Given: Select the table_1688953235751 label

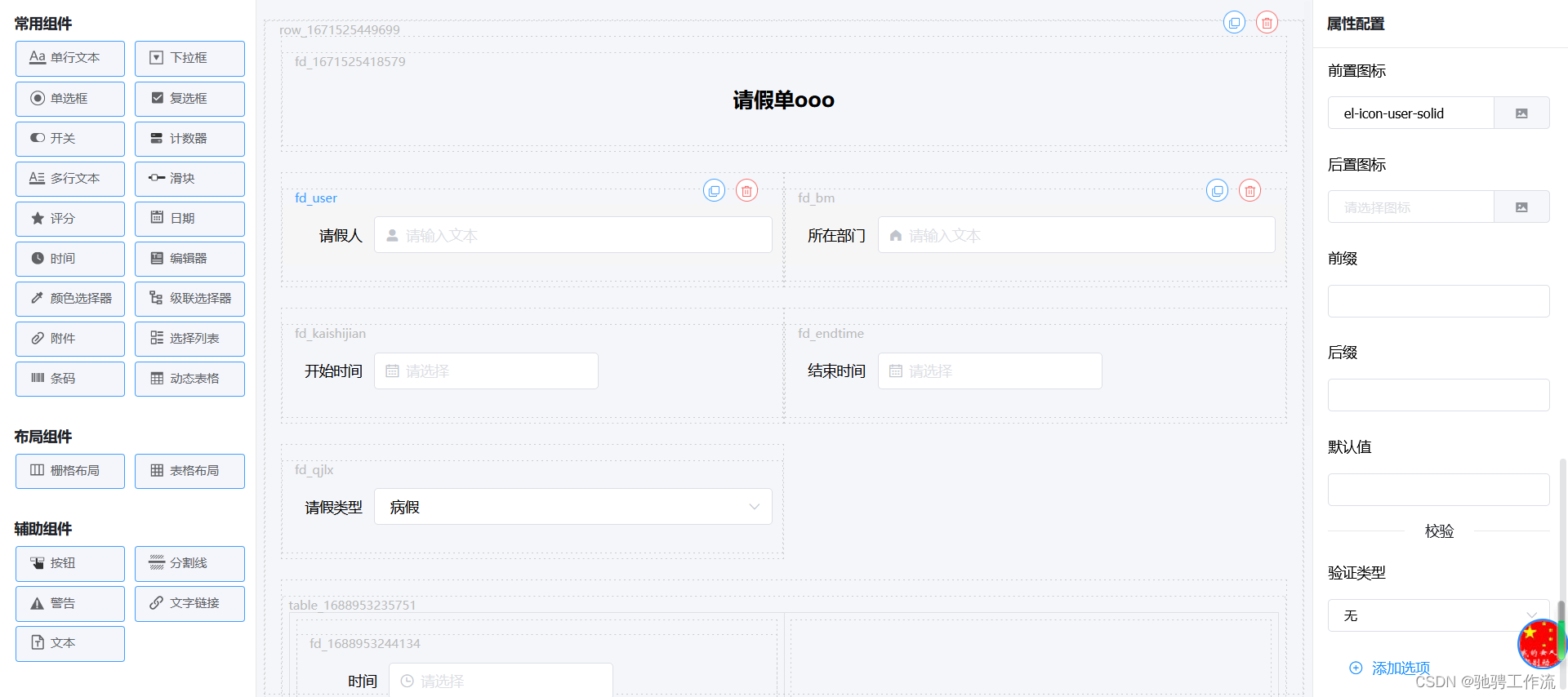Looking at the screenshot, I should click(x=352, y=606).
